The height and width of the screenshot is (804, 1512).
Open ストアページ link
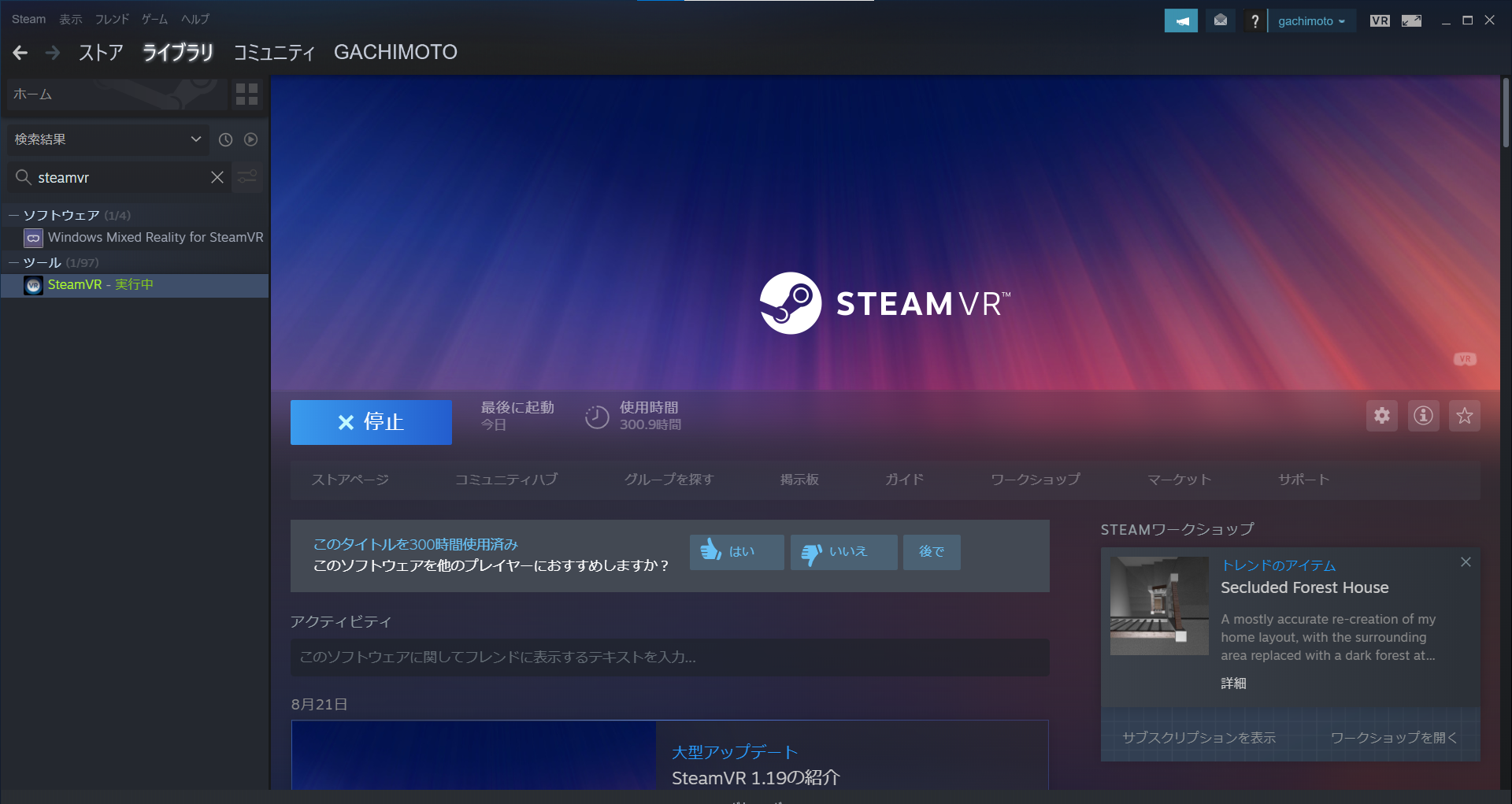click(x=350, y=480)
